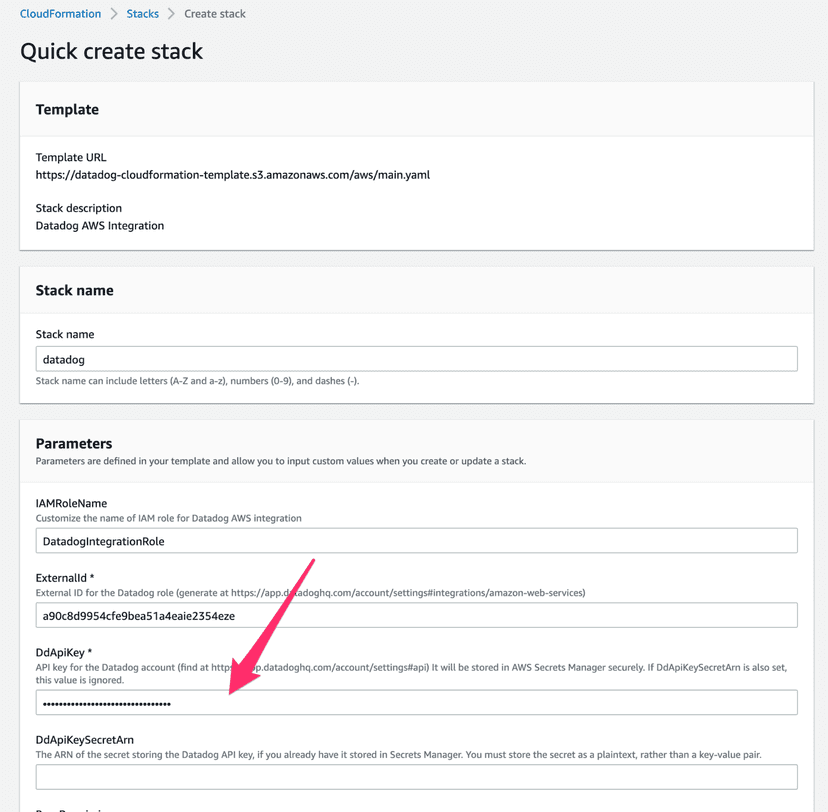Focus the empty DdApiKeySecretArn field
The image size is (828, 812).
click(x=416, y=777)
